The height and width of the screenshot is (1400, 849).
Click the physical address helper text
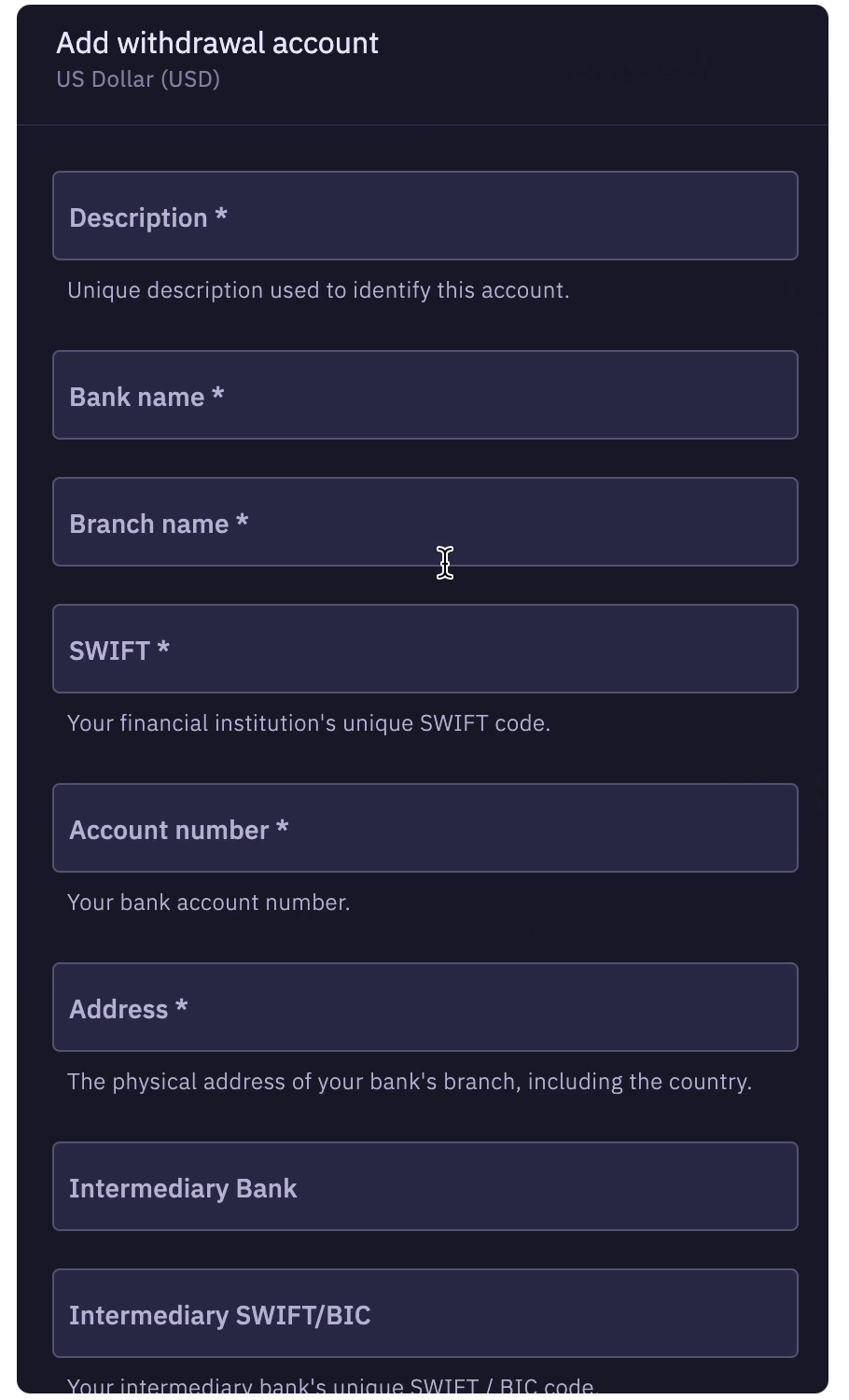point(410,1082)
